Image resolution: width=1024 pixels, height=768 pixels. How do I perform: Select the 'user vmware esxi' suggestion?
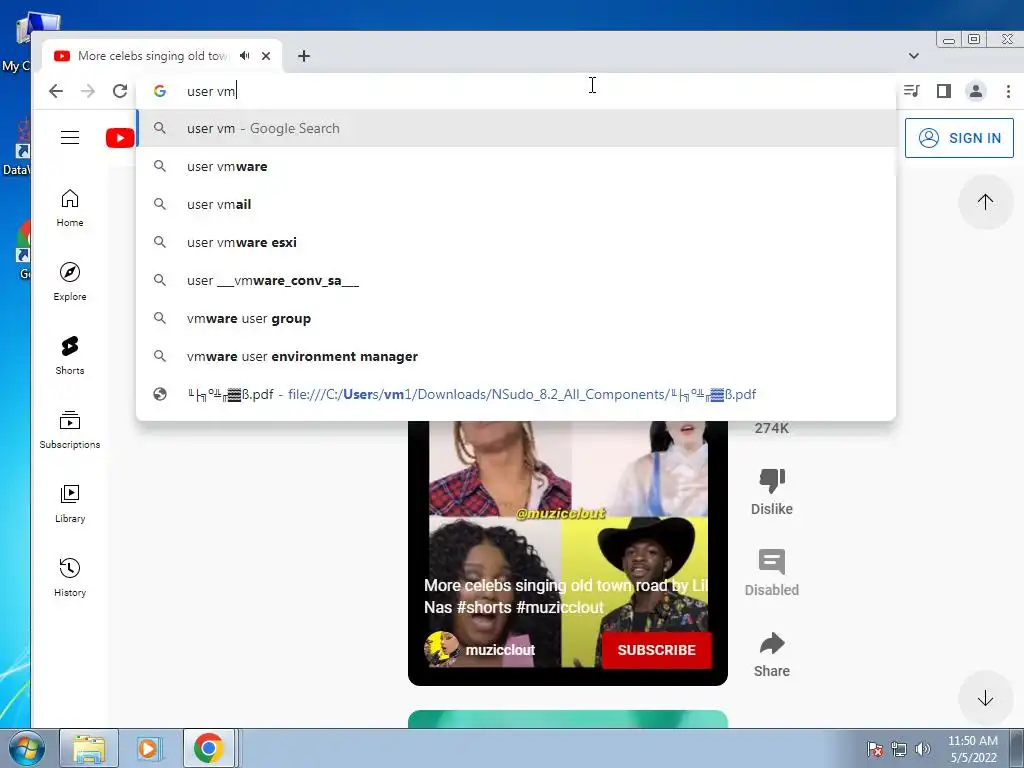pyautogui.click(x=516, y=242)
